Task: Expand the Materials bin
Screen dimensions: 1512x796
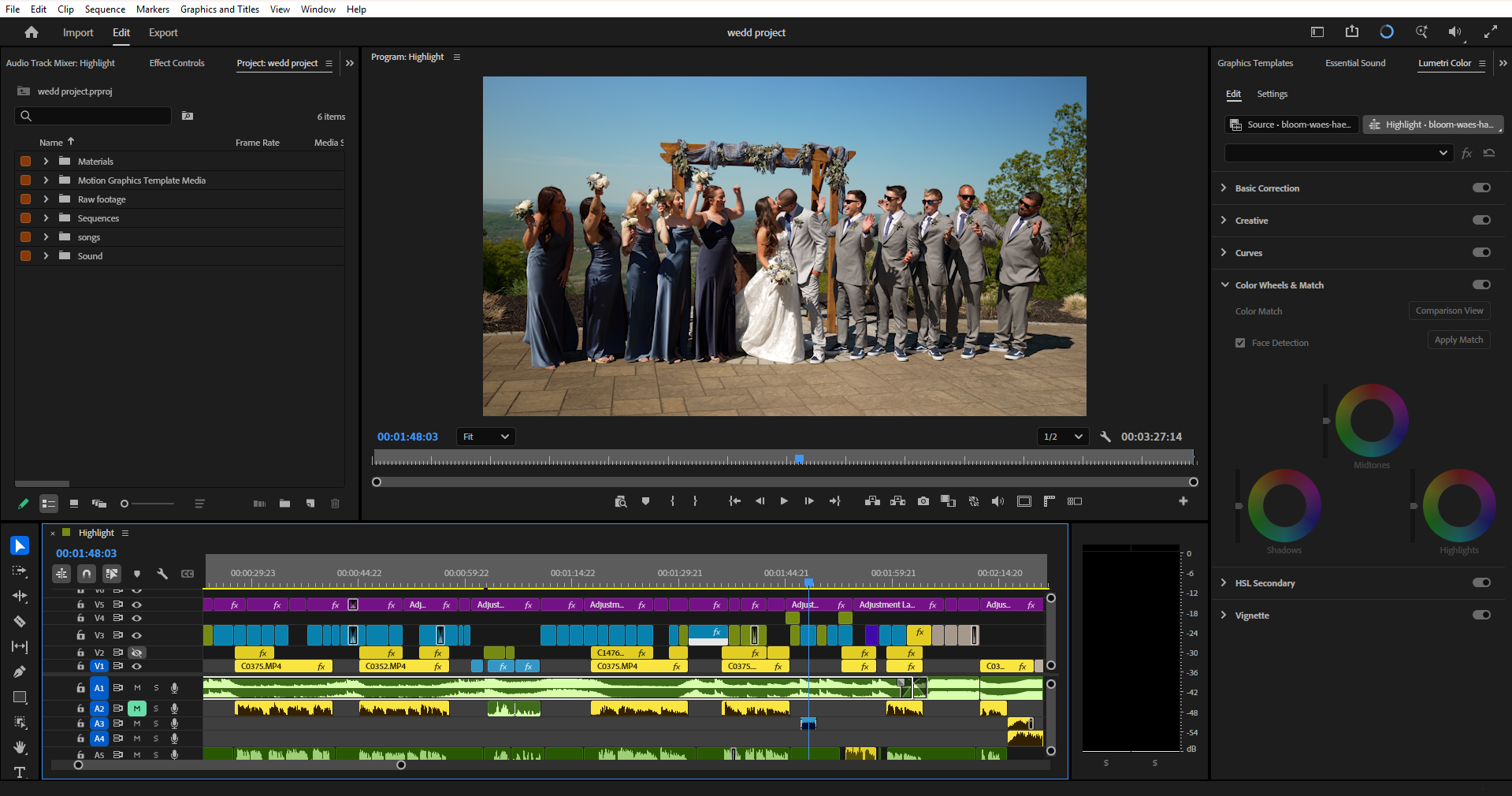Action: click(x=46, y=161)
